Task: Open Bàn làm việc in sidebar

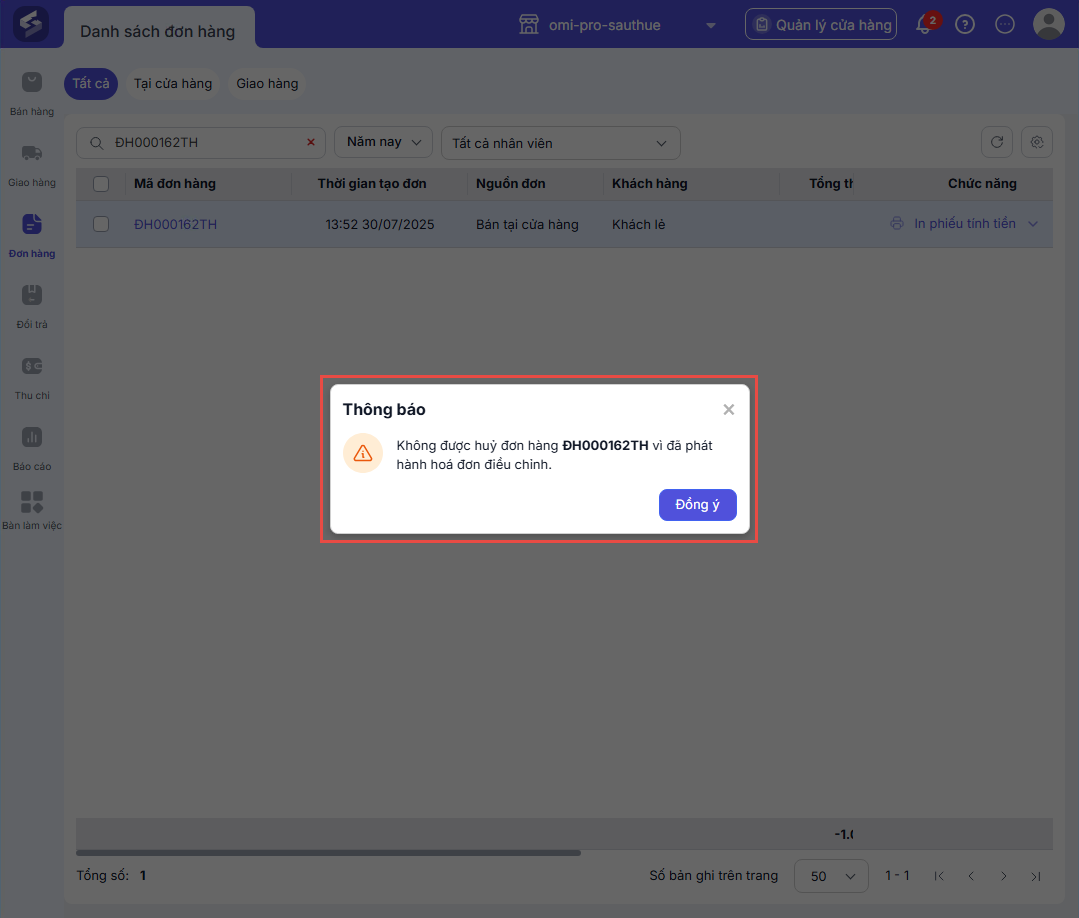Action: pyautogui.click(x=32, y=511)
